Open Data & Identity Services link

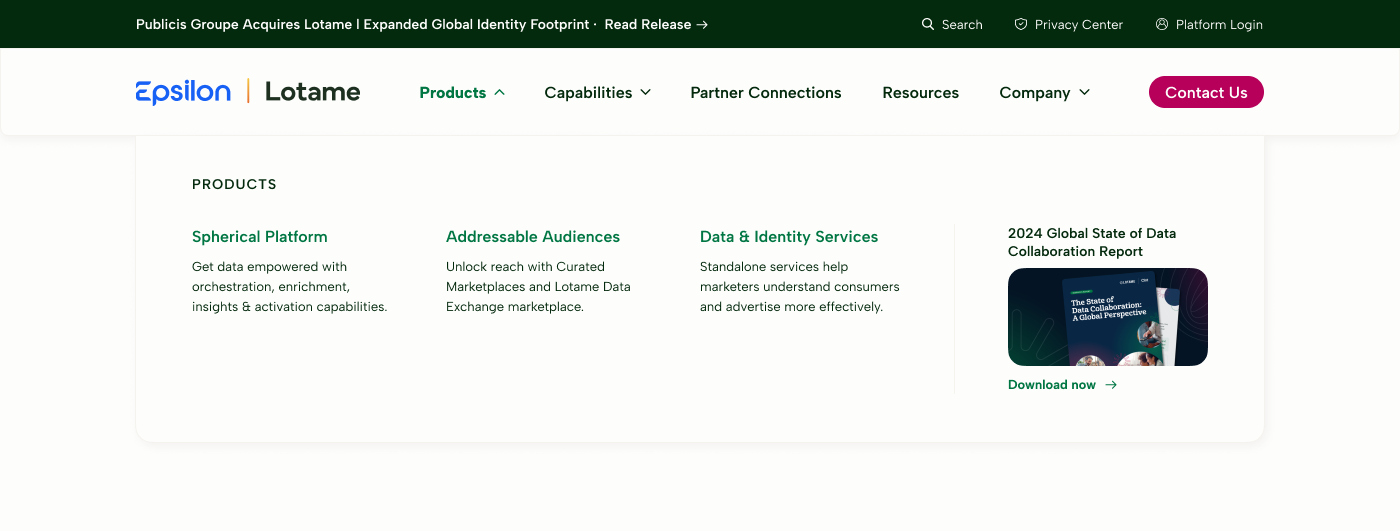[x=789, y=237]
